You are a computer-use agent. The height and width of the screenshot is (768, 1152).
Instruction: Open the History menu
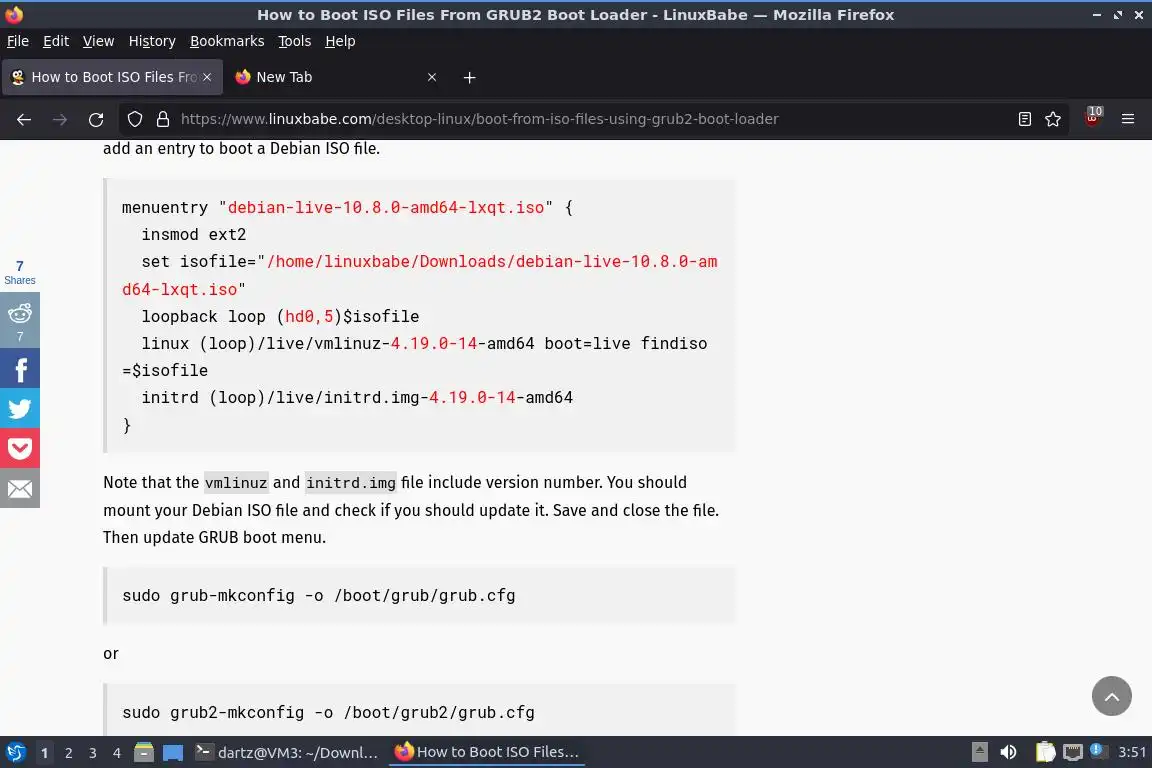(152, 41)
